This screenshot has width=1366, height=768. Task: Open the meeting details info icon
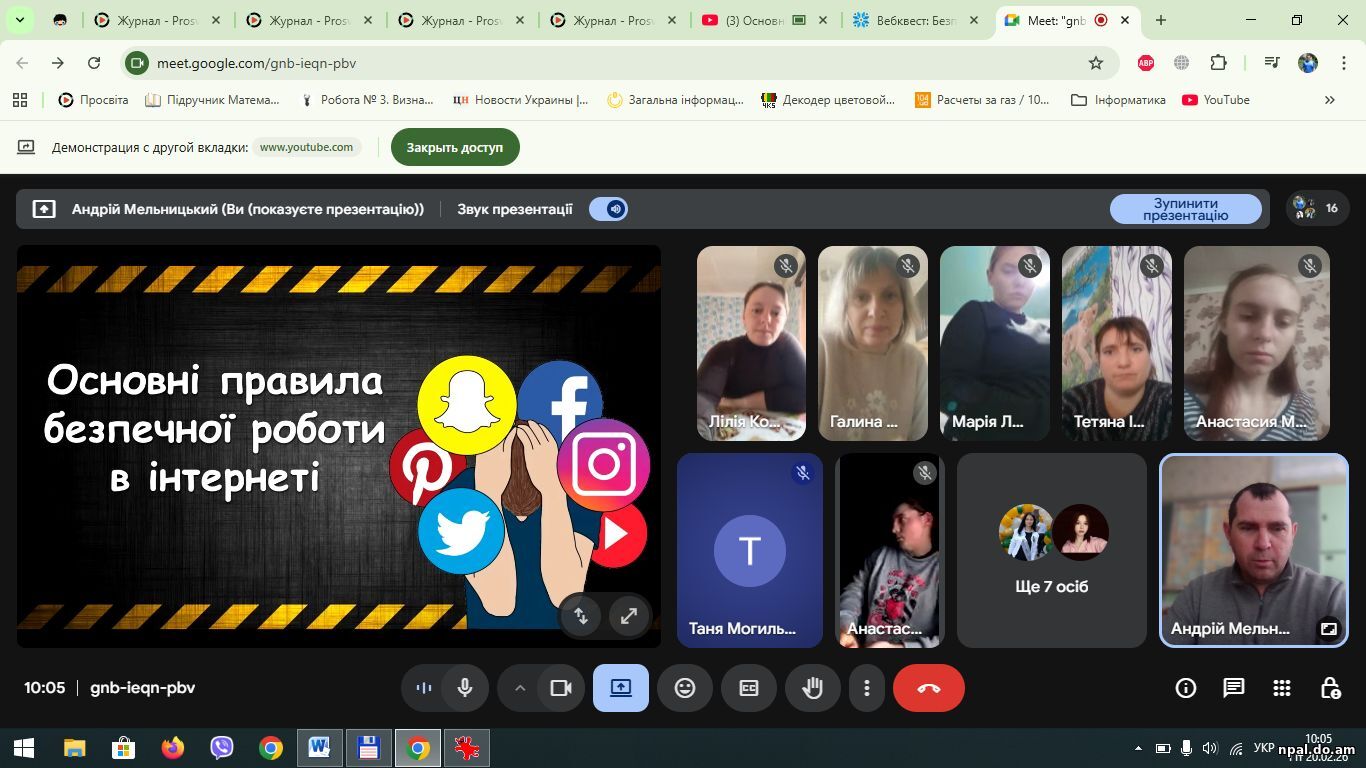(x=1186, y=688)
